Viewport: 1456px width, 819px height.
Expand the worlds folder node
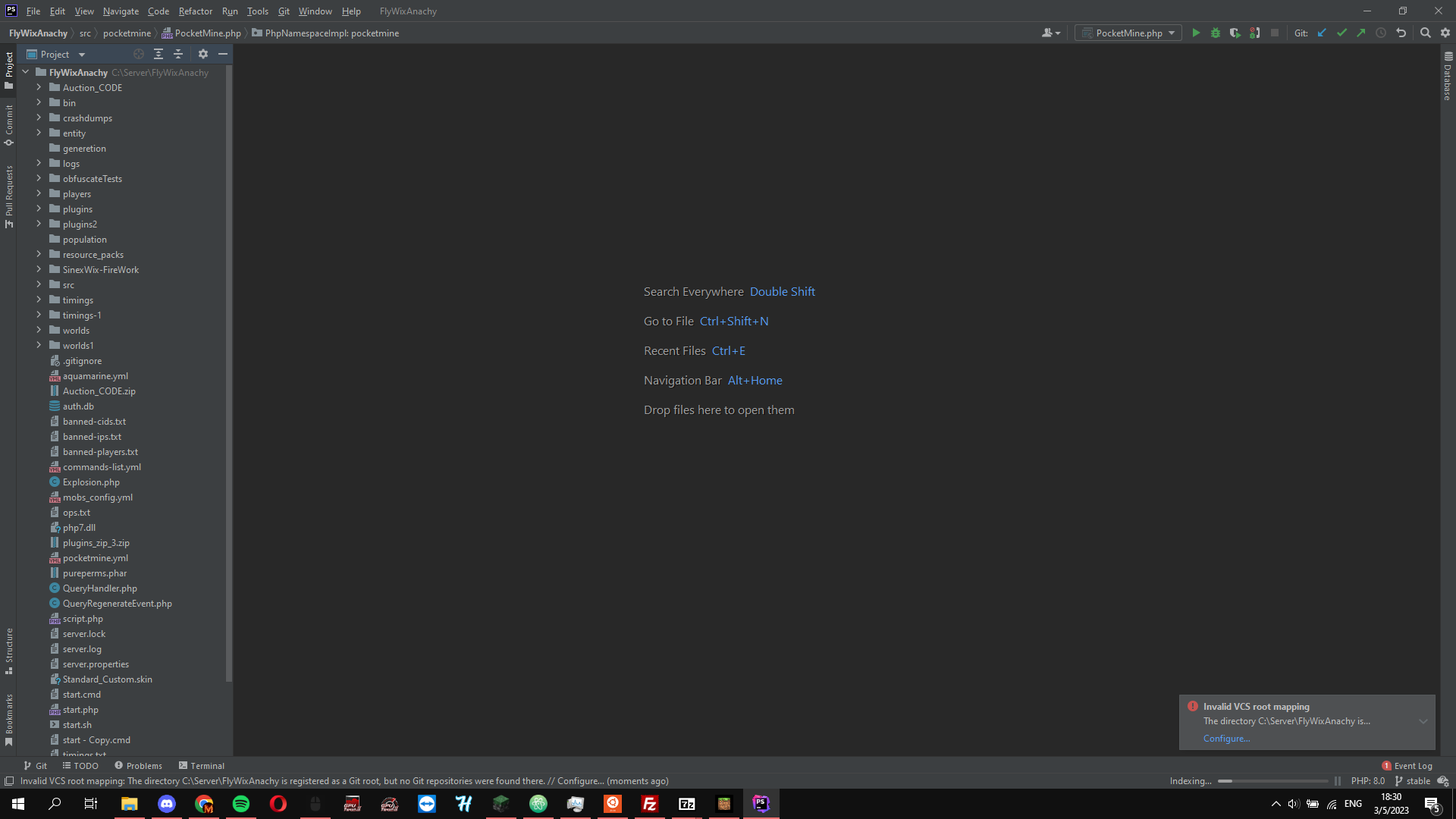coord(39,330)
